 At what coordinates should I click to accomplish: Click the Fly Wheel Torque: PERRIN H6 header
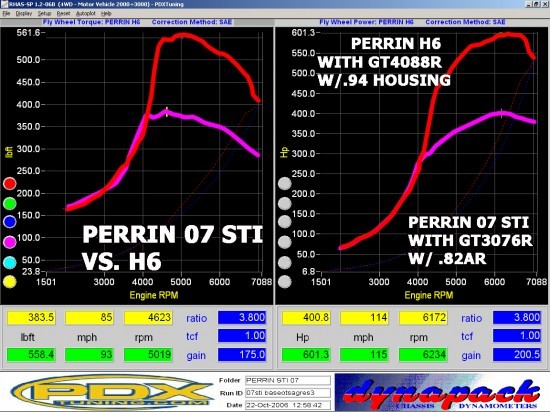tap(92, 22)
